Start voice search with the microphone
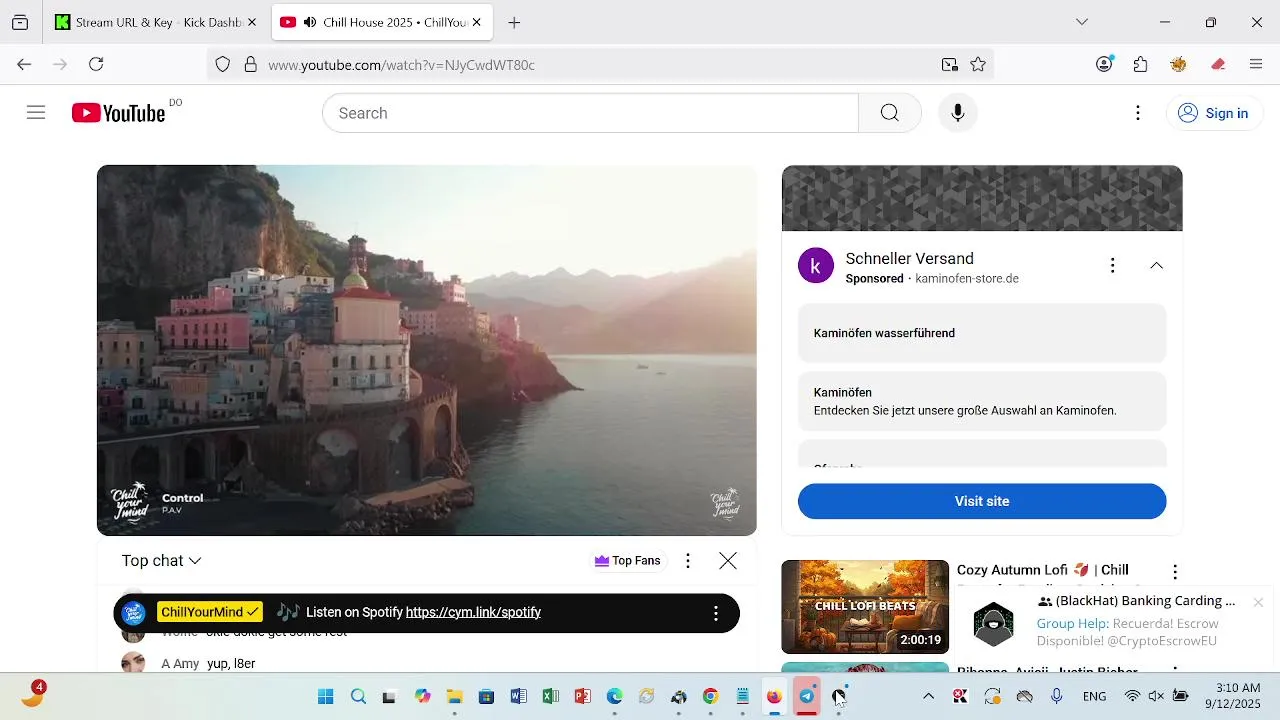 coord(957,113)
